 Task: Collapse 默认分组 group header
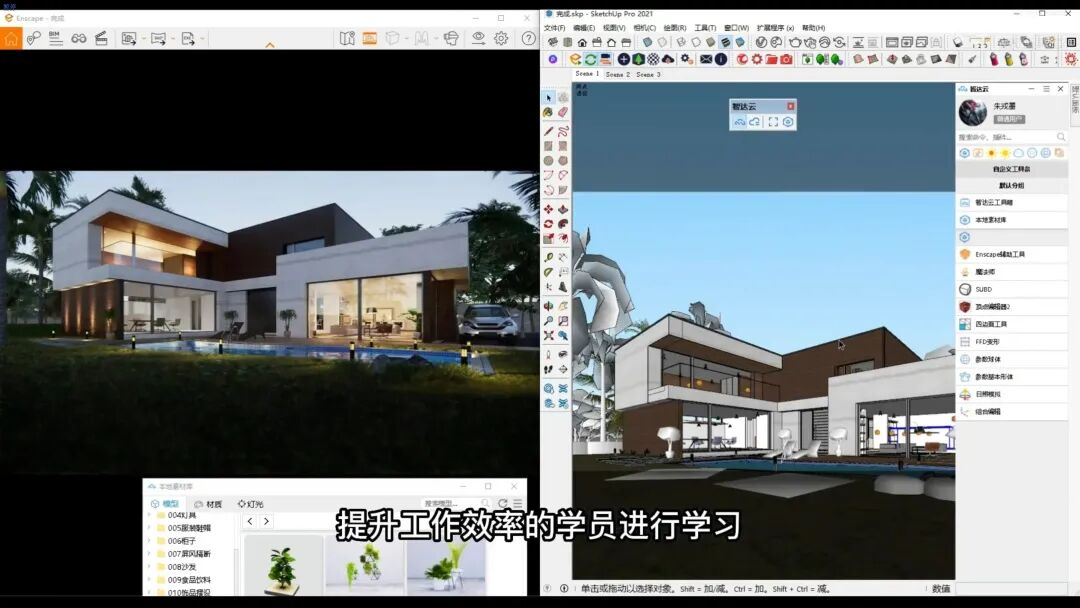pyautogui.click(x=1012, y=185)
